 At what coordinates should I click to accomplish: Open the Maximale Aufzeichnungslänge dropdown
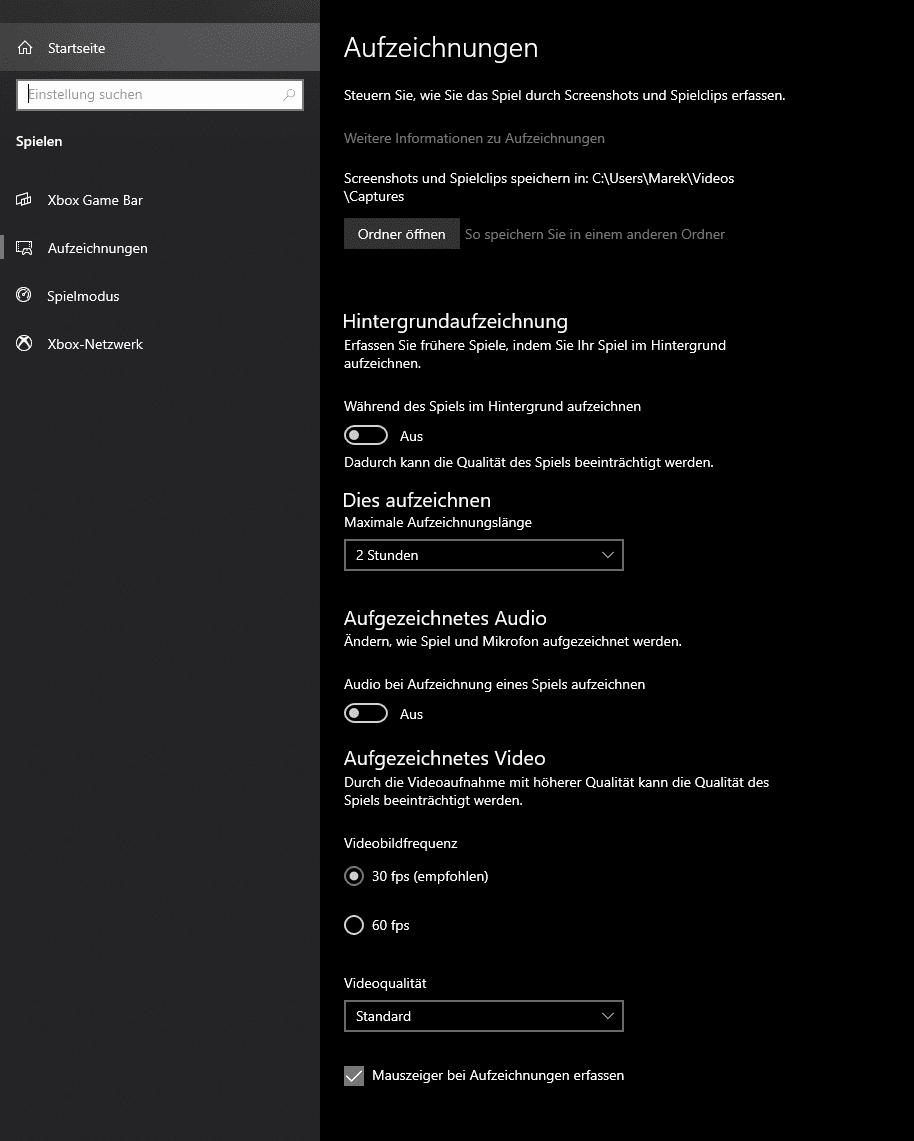pyautogui.click(x=483, y=555)
